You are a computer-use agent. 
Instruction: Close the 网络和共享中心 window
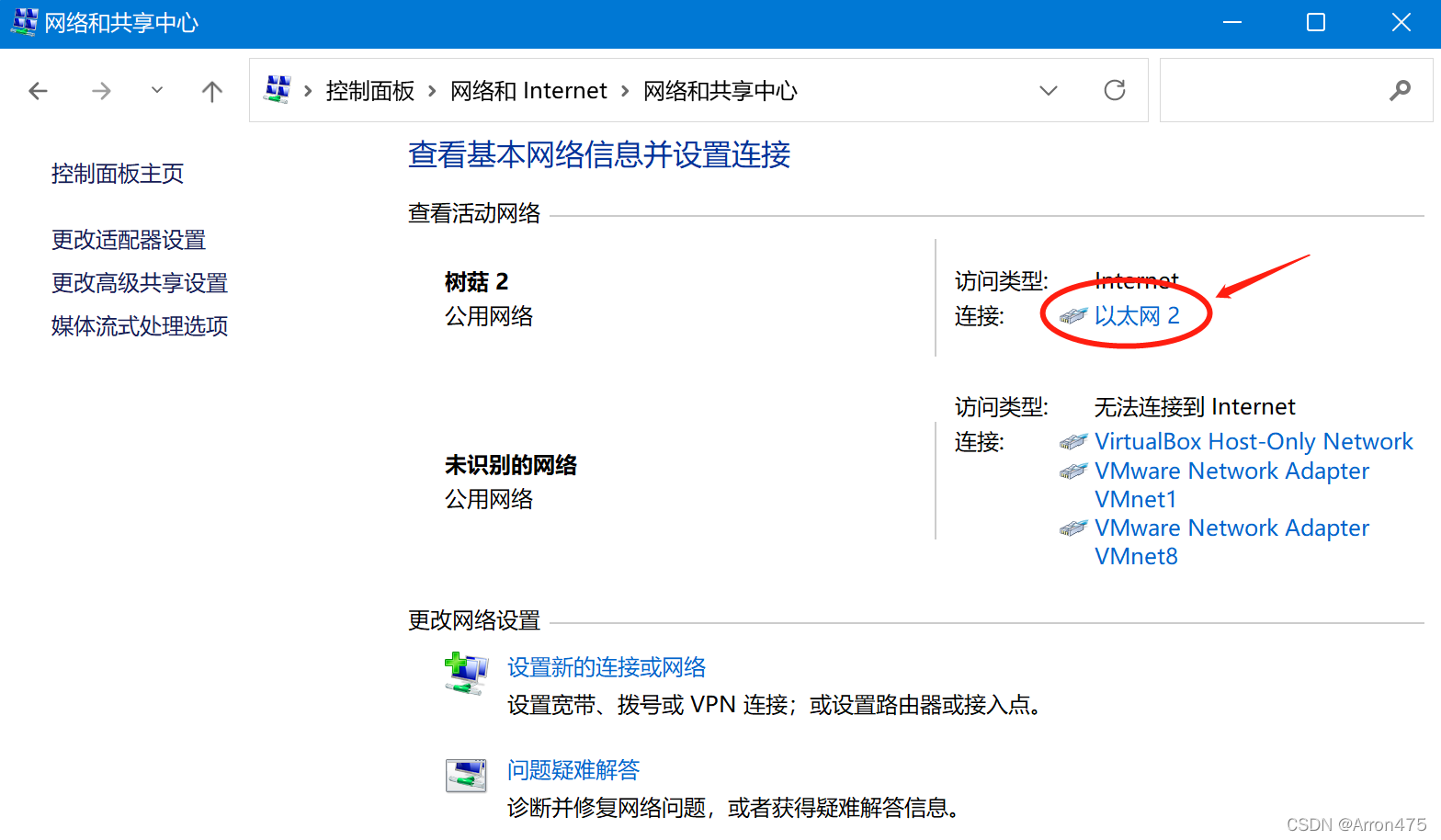click(x=1401, y=23)
